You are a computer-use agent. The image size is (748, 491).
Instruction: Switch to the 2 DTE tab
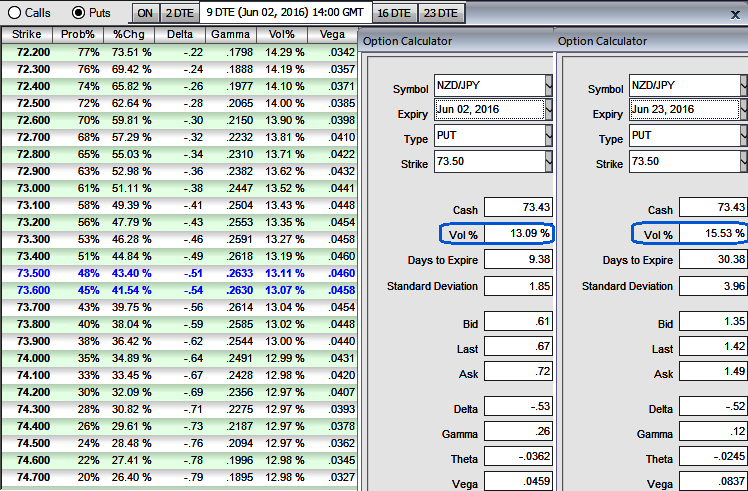179,13
